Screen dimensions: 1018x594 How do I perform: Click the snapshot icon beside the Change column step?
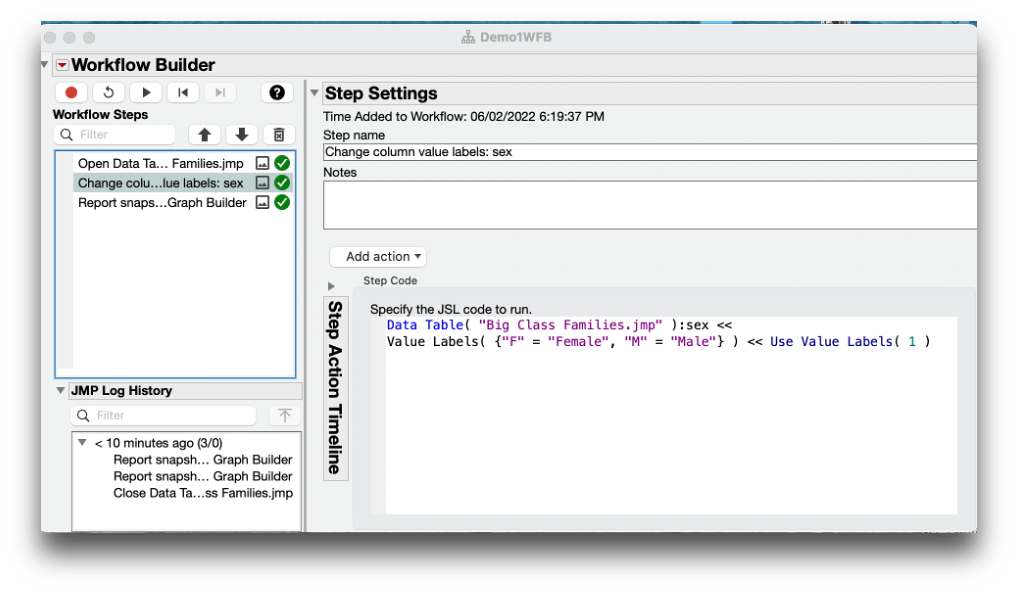pos(262,183)
